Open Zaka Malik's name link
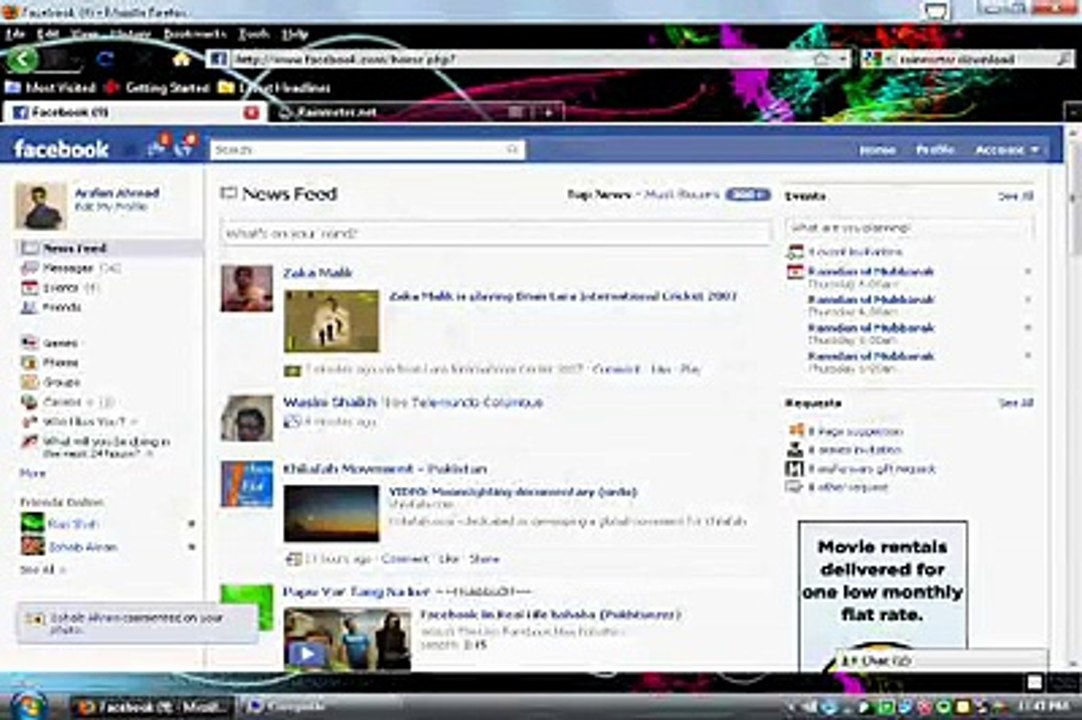The image size is (1082, 720). [317, 273]
